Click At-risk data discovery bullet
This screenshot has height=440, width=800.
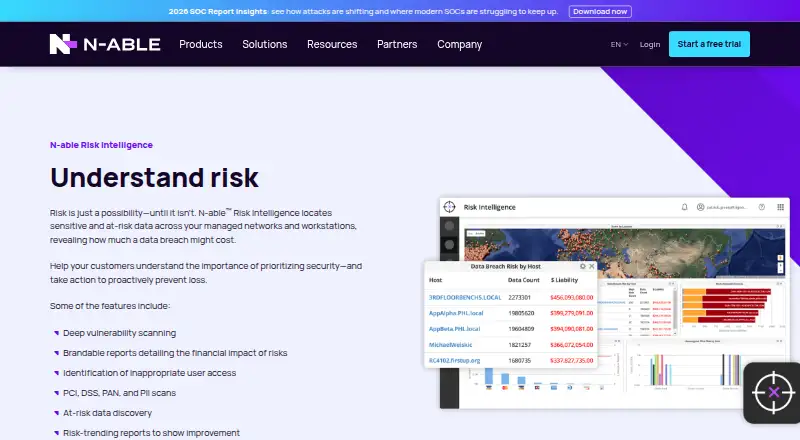pos(107,413)
